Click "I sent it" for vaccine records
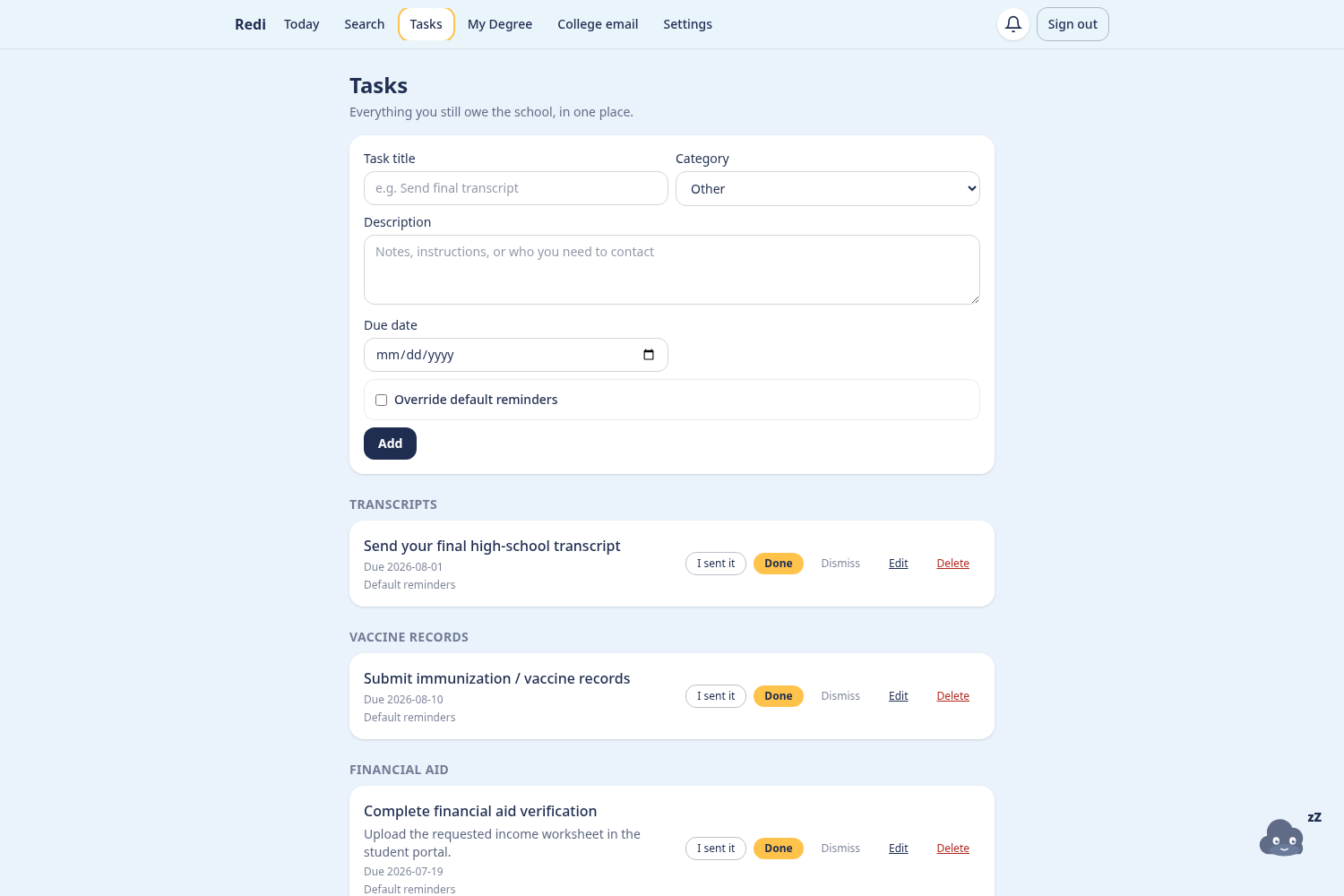The width and height of the screenshot is (1344, 896). pos(716,696)
